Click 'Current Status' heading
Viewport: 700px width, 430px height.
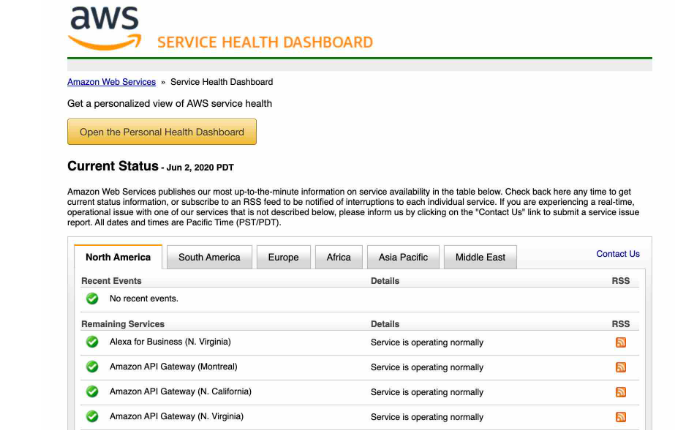[113, 166]
